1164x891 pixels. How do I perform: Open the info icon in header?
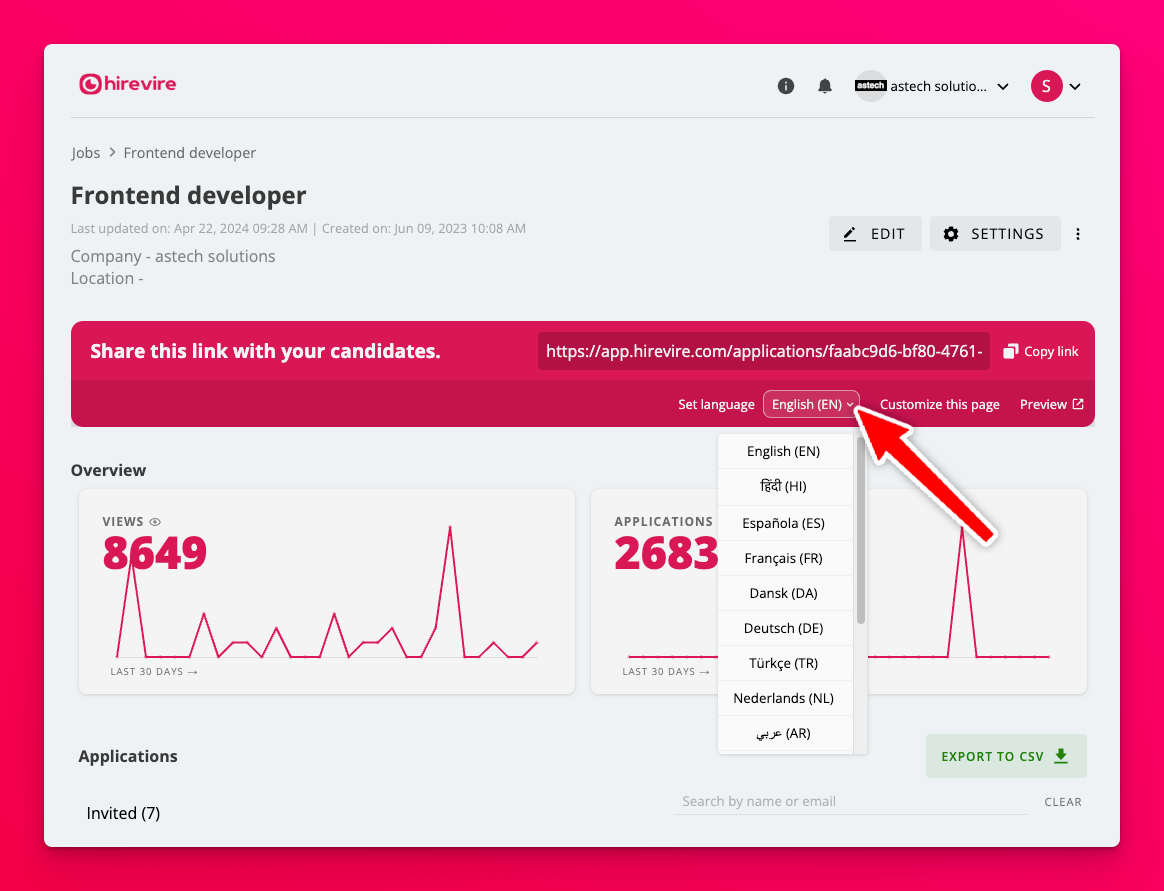point(786,86)
